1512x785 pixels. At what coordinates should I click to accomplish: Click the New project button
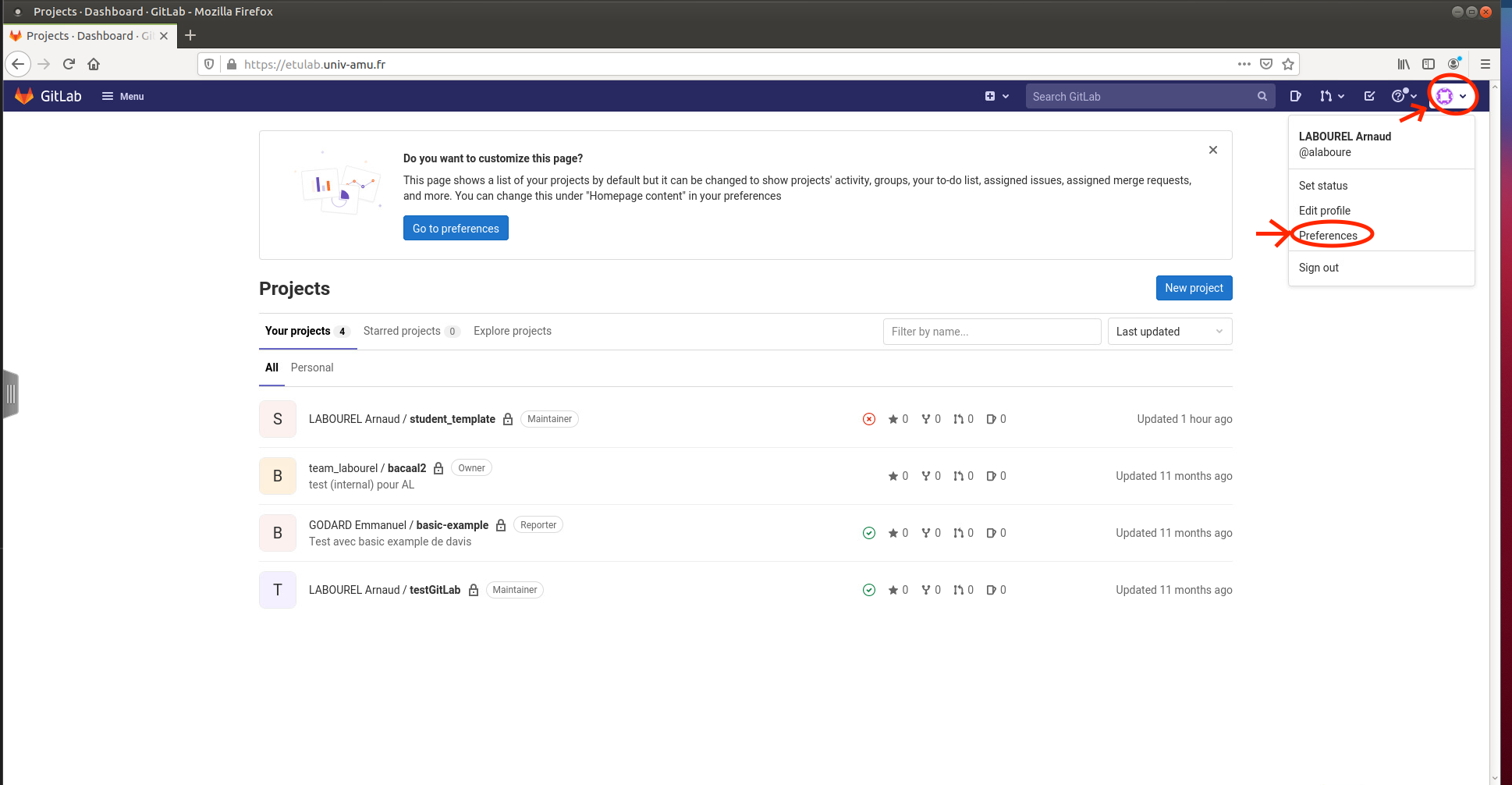click(x=1194, y=288)
